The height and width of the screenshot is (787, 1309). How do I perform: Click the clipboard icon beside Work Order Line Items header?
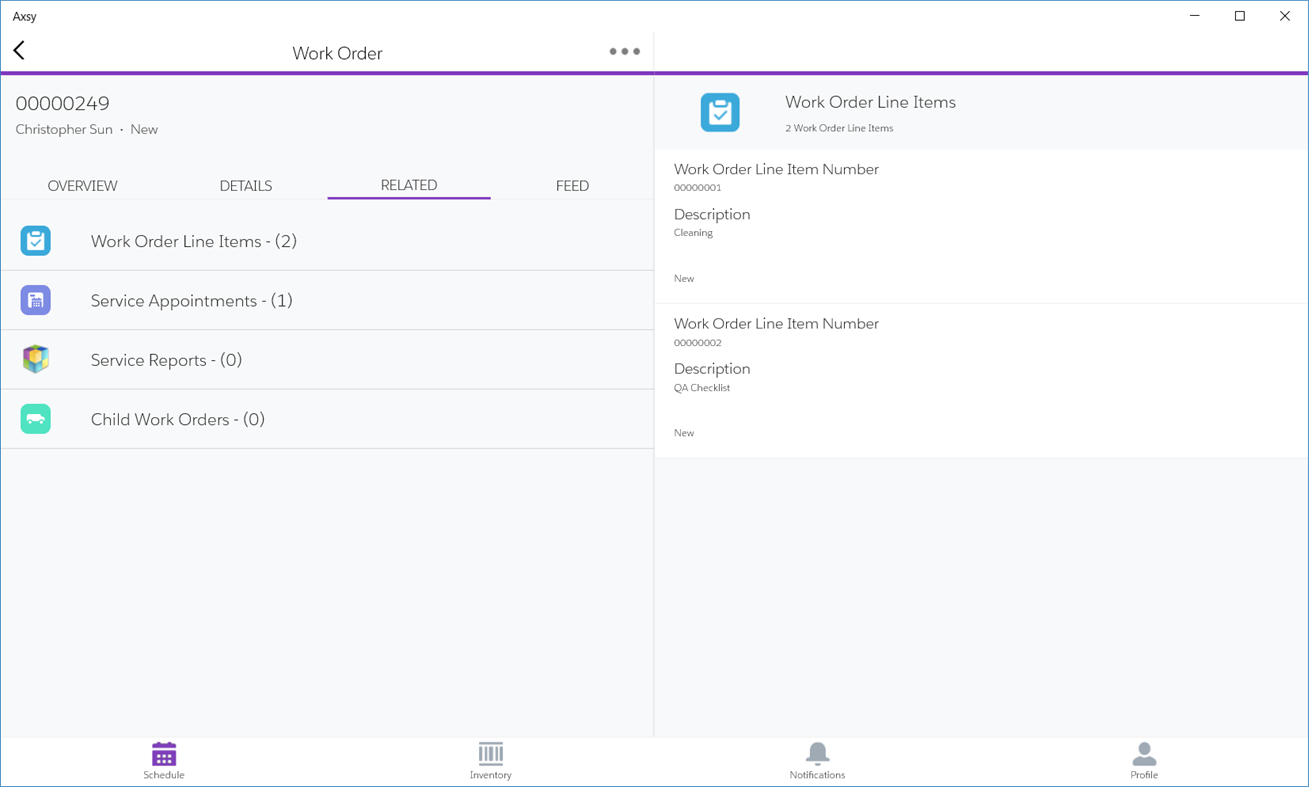click(x=720, y=112)
